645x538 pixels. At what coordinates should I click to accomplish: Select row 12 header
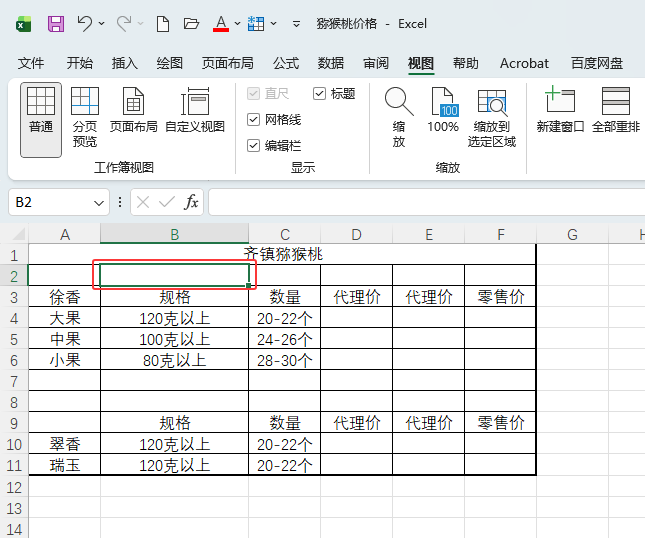tap(14, 487)
